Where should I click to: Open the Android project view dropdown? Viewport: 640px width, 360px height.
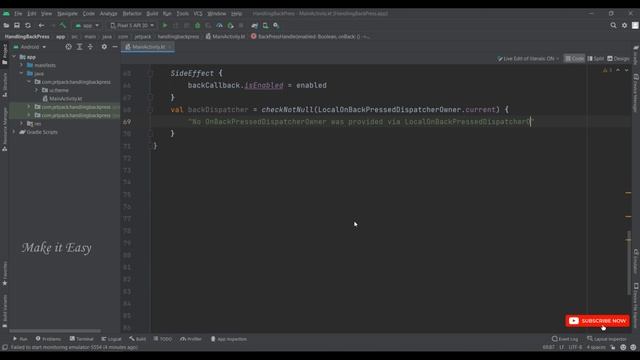point(30,47)
